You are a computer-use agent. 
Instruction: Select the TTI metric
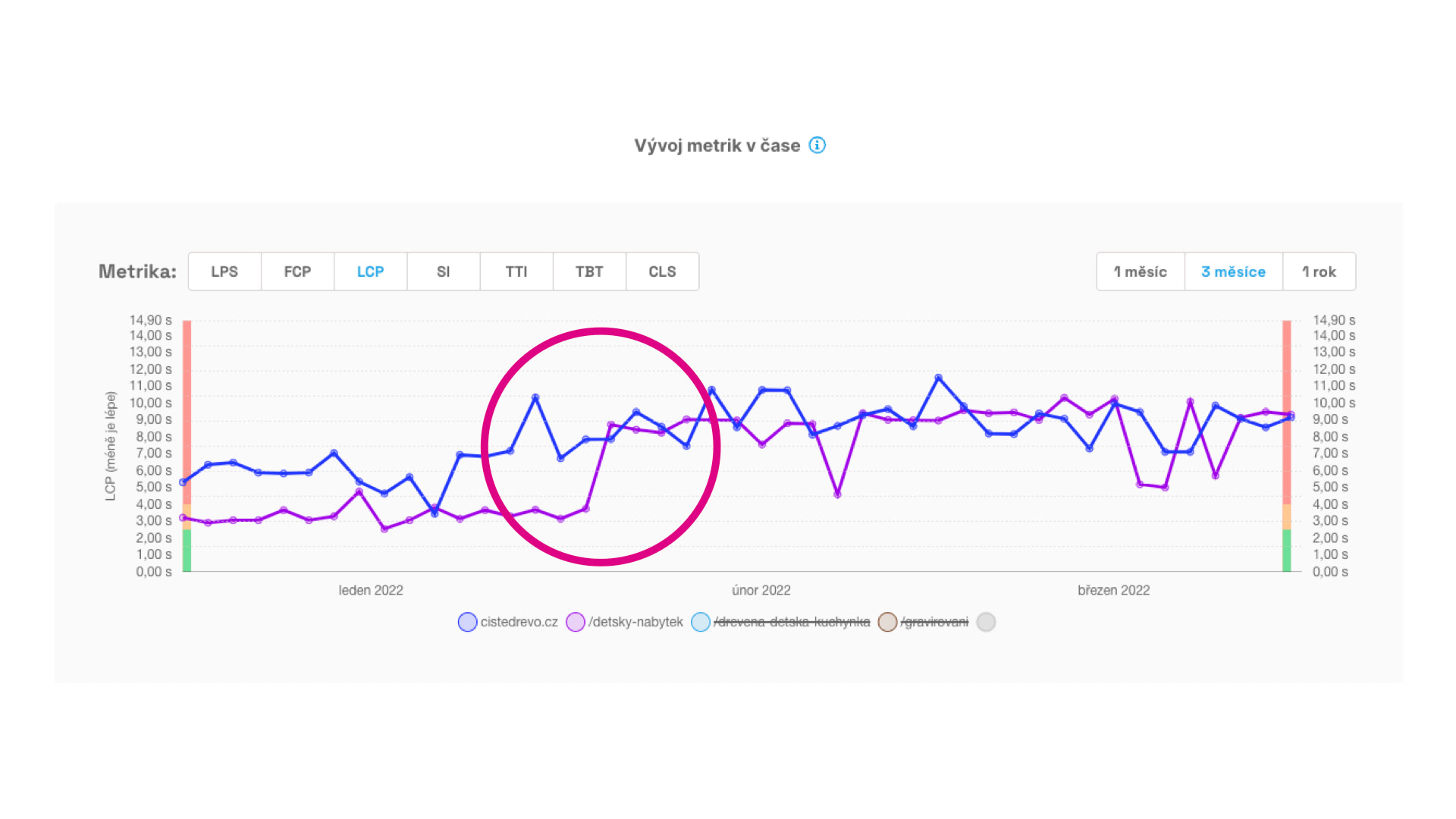[516, 271]
